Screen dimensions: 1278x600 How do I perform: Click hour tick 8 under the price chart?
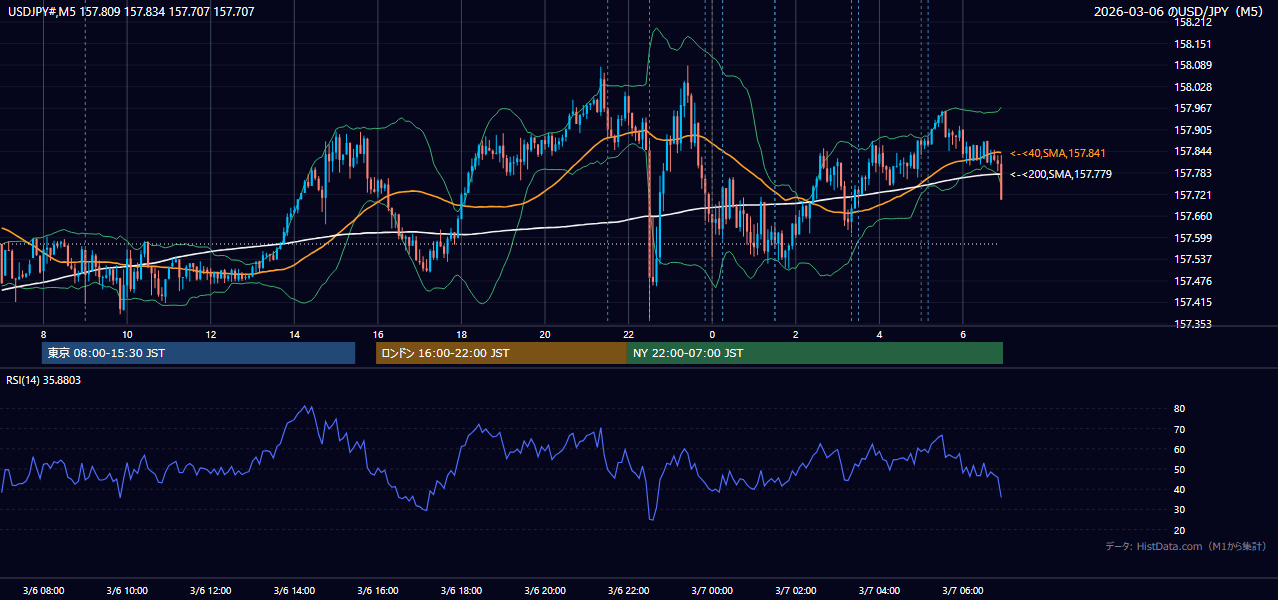click(x=43, y=334)
